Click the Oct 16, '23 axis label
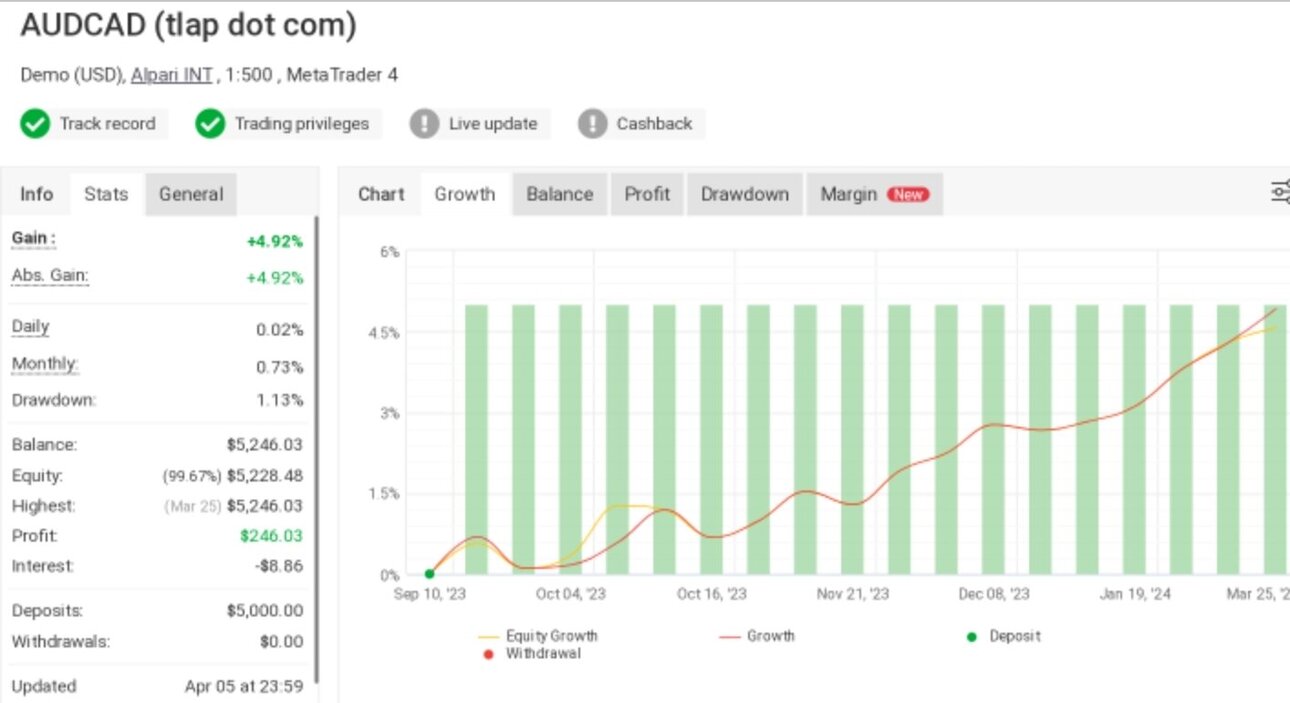 (x=712, y=594)
